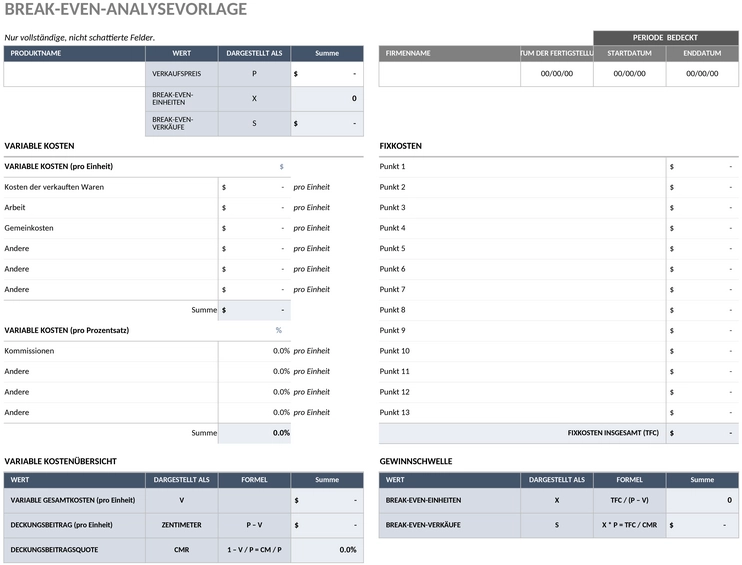Select the Punkt 1 fixed cost label

392,167
